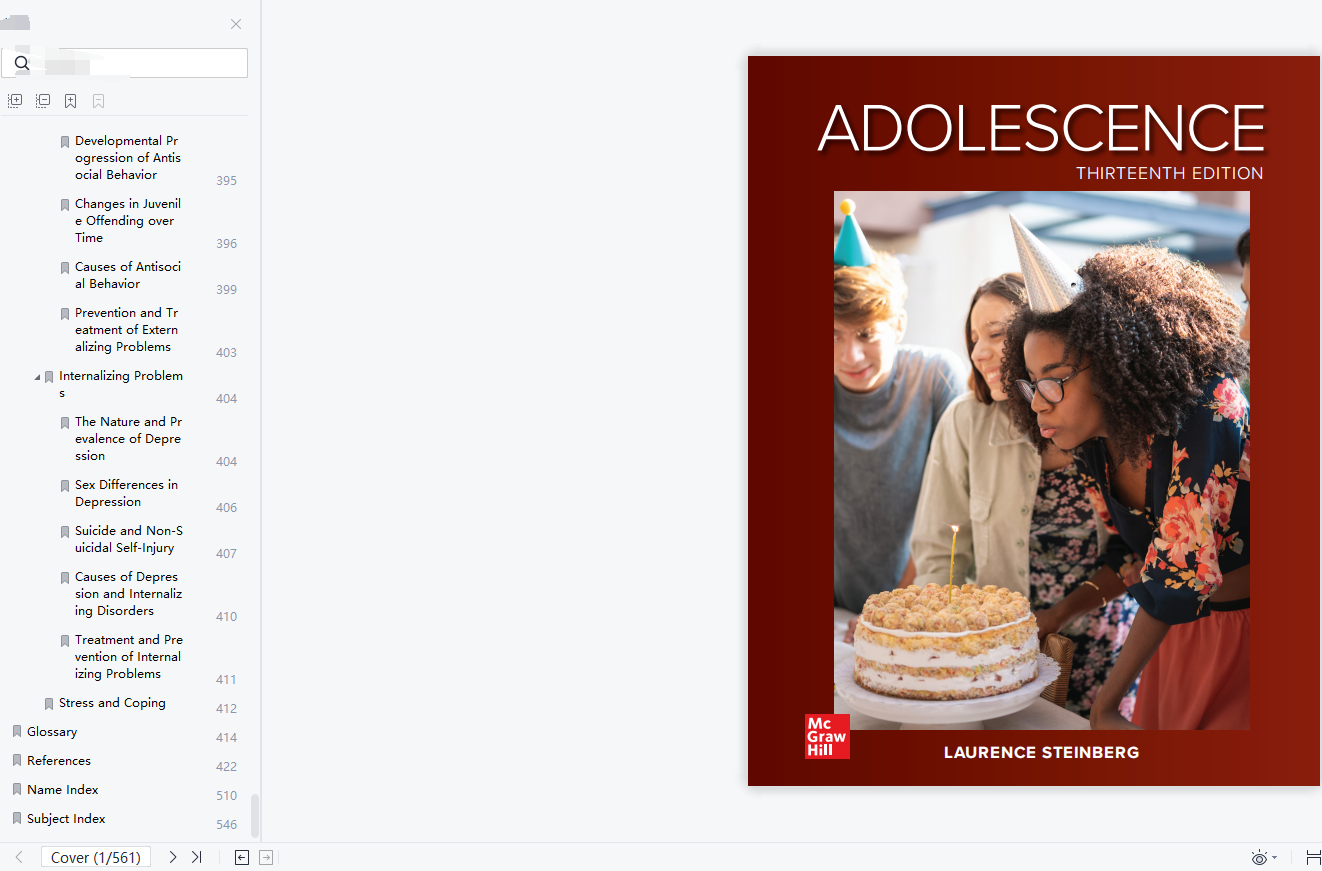This screenshot has height=871, width=1322.
Task: Click the page layout icon at bottom right
Action: 1313,857
